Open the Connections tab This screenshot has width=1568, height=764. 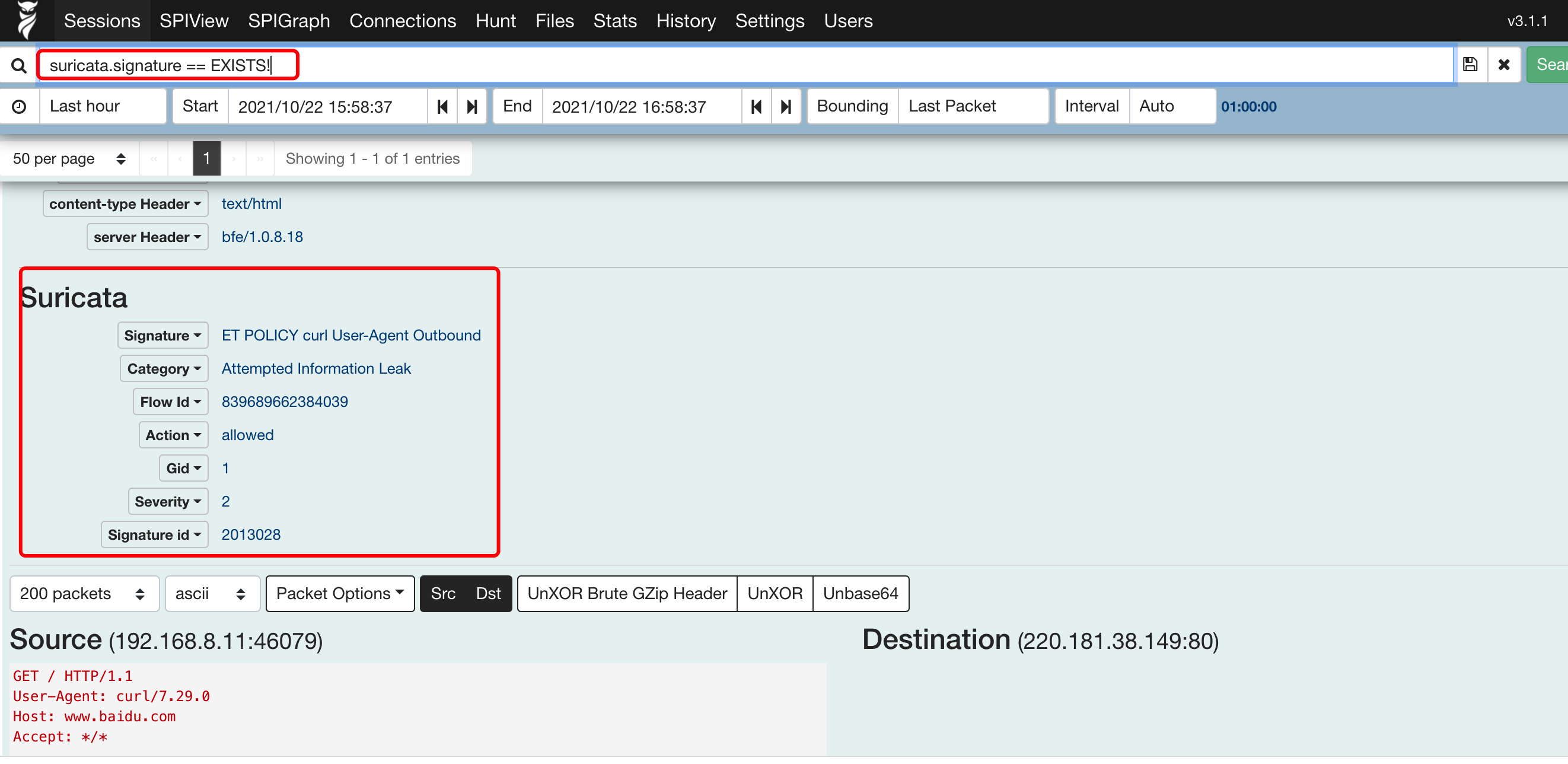point(402,21)
